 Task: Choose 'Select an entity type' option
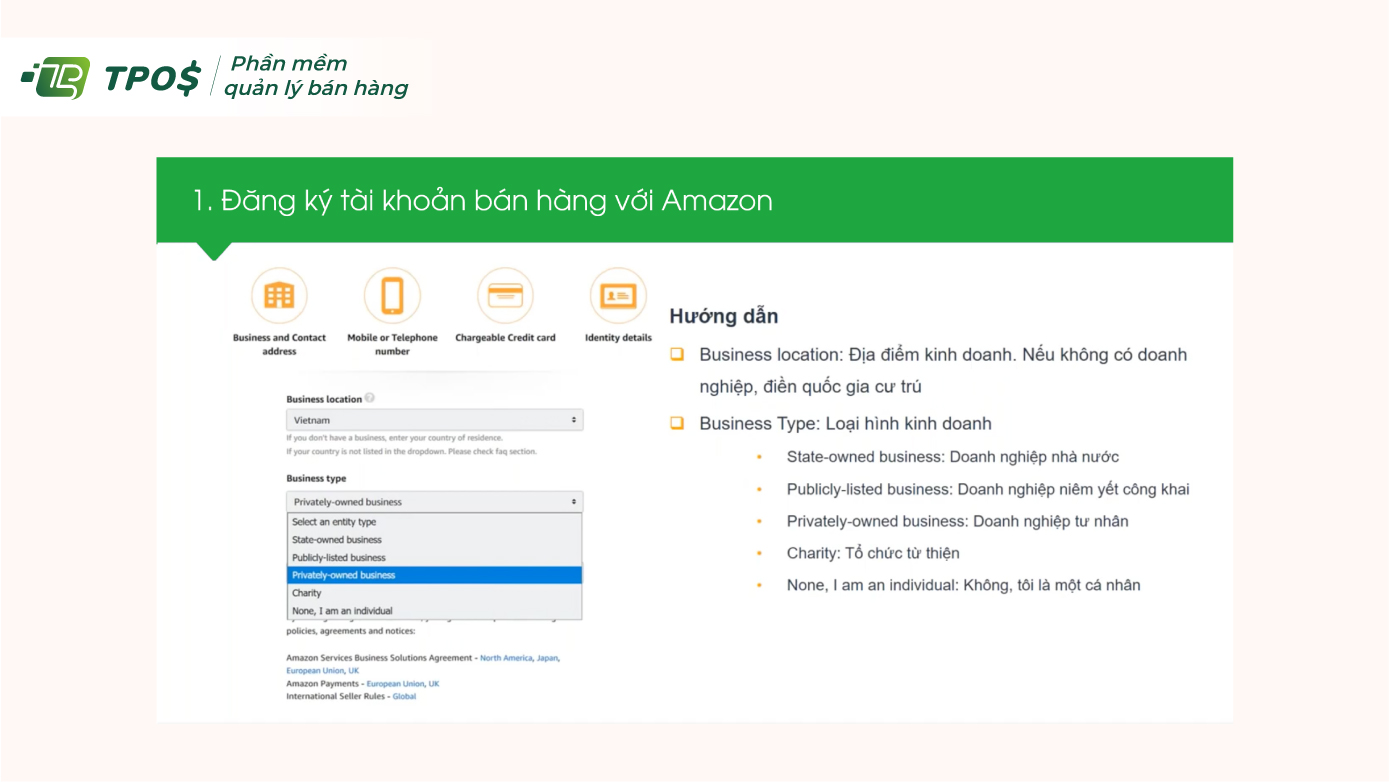[x=434, y=522]
